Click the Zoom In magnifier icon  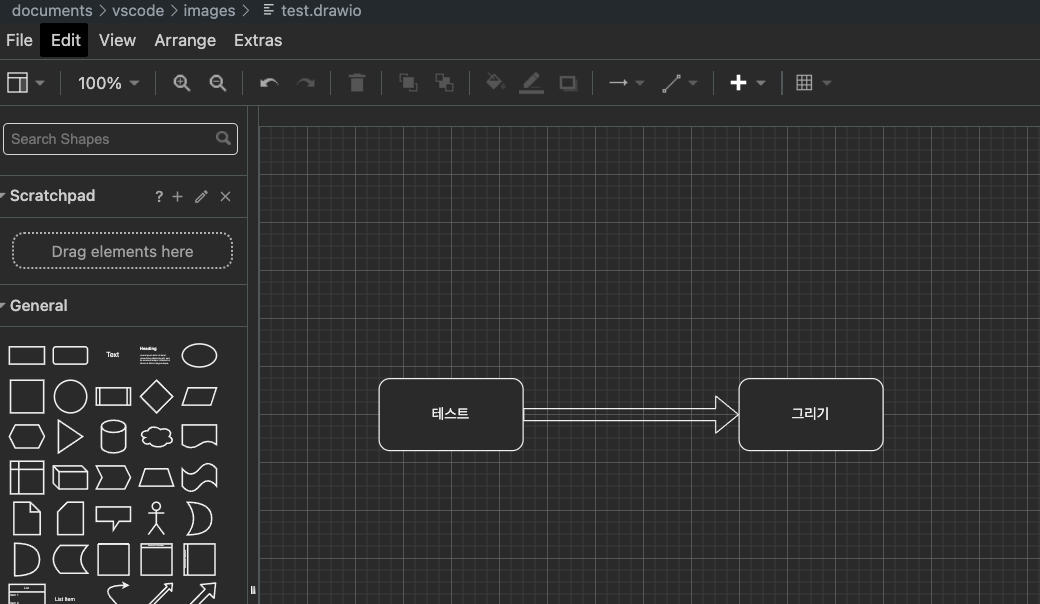[181, 83]
